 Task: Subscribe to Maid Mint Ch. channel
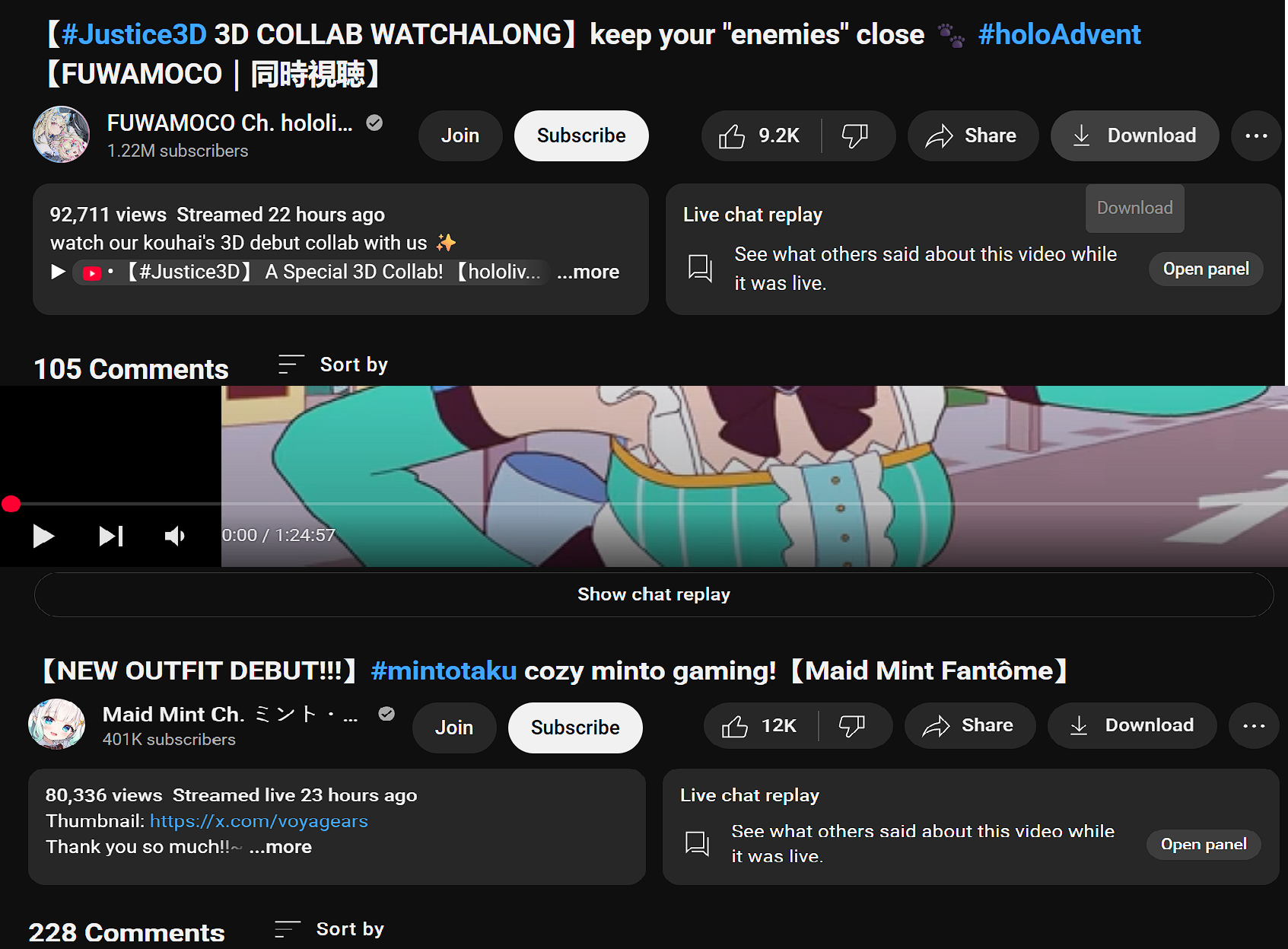point(575,728)
